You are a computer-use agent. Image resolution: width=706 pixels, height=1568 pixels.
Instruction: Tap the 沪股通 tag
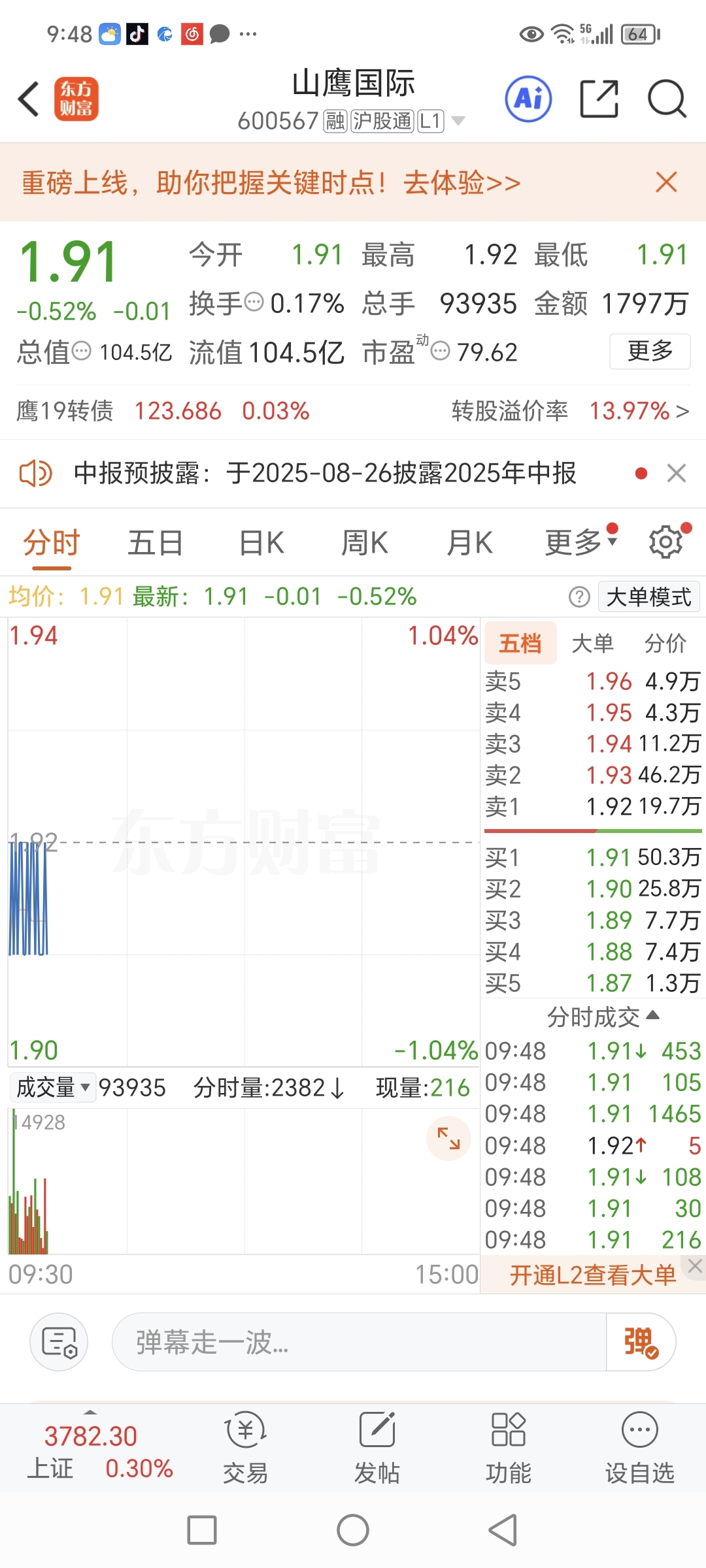point(382,121)
